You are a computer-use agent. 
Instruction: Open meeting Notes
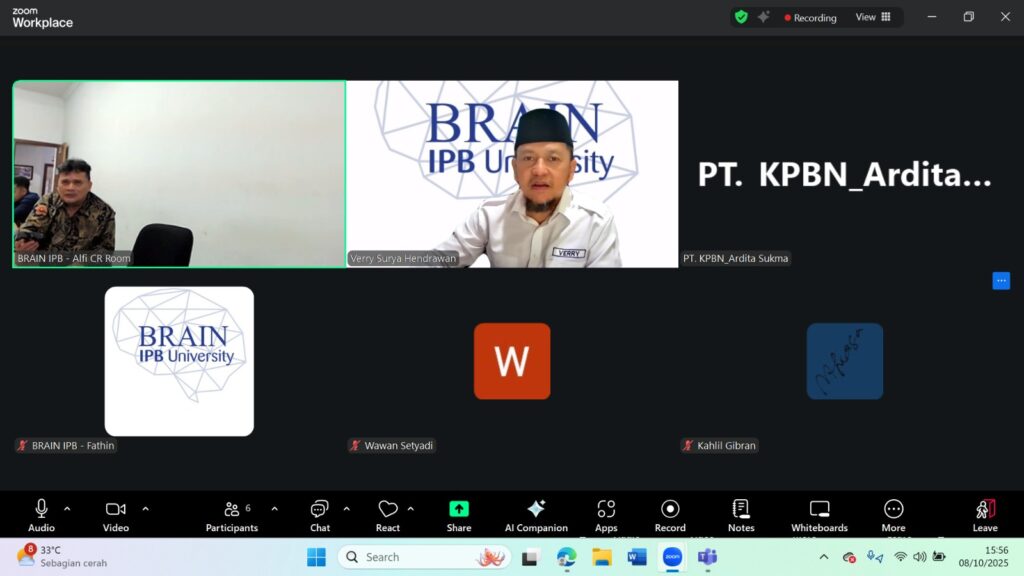tap(741, 514)
